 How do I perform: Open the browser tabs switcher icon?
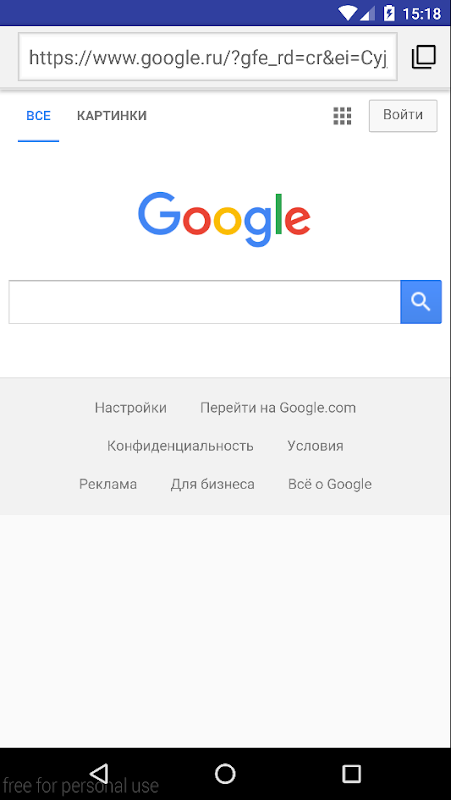(424, 57)
